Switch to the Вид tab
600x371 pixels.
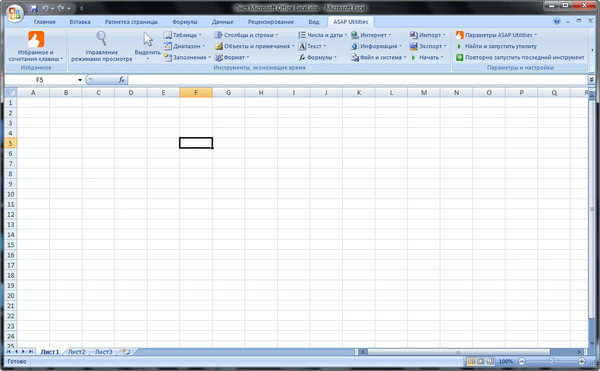(x=313, y=22)
